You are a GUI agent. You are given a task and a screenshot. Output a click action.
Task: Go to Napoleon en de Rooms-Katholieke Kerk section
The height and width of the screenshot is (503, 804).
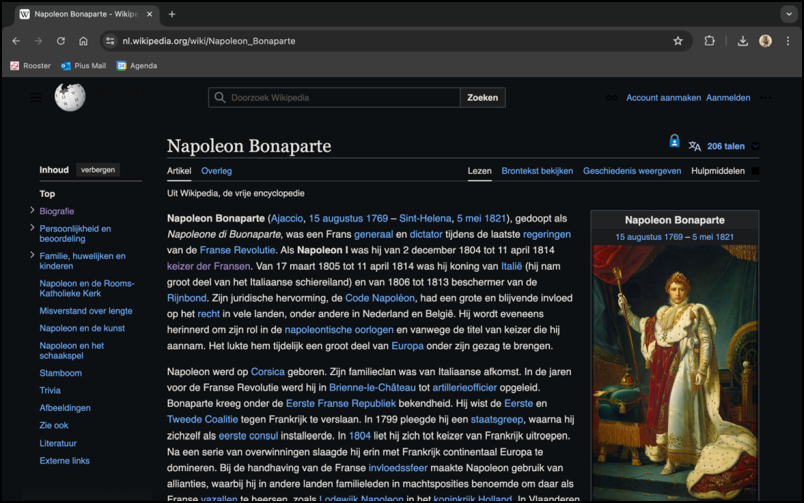coord(87,288)
